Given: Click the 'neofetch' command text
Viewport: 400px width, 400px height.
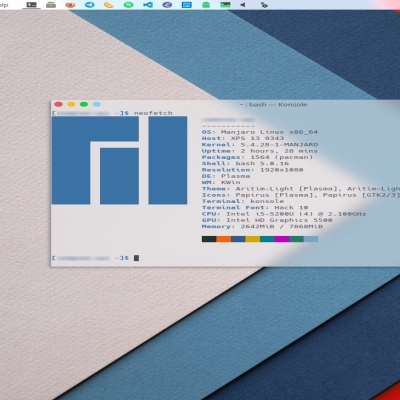Looking at the screenshot, I should (153, 113).
